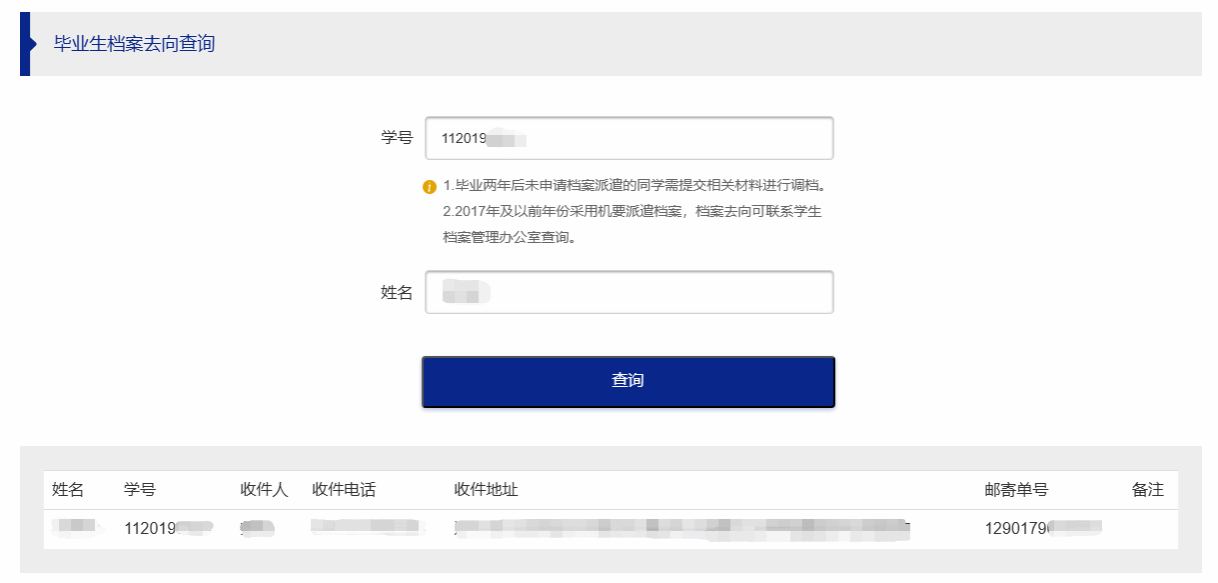Click the 学号 input field
This screenshot has height=583, width=1218.
coord(629,139)
